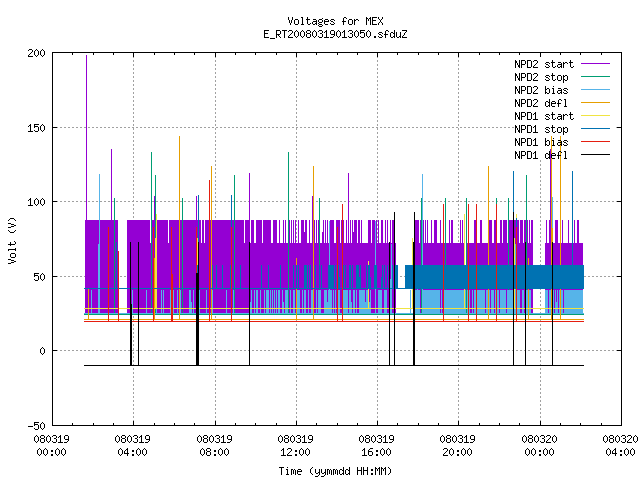Click the 'NPD2 start' legend label
This screenshot has width=640, height=480.
(x=544, y=64)
